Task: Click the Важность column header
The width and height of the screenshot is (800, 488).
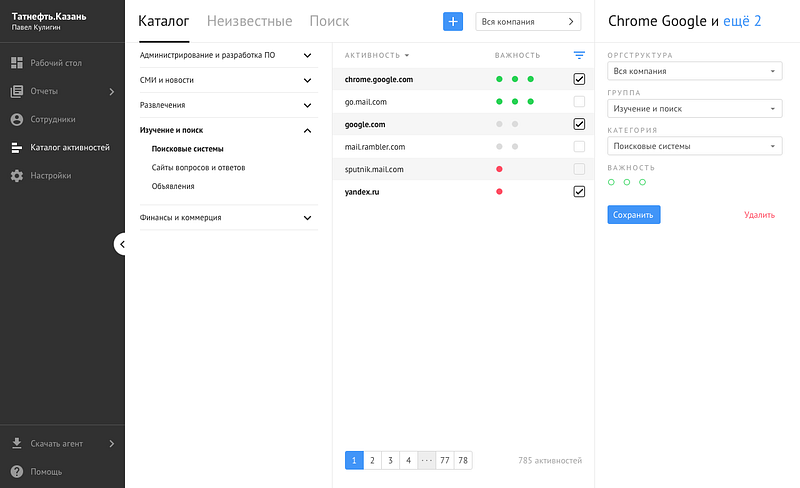Action: 517,55
